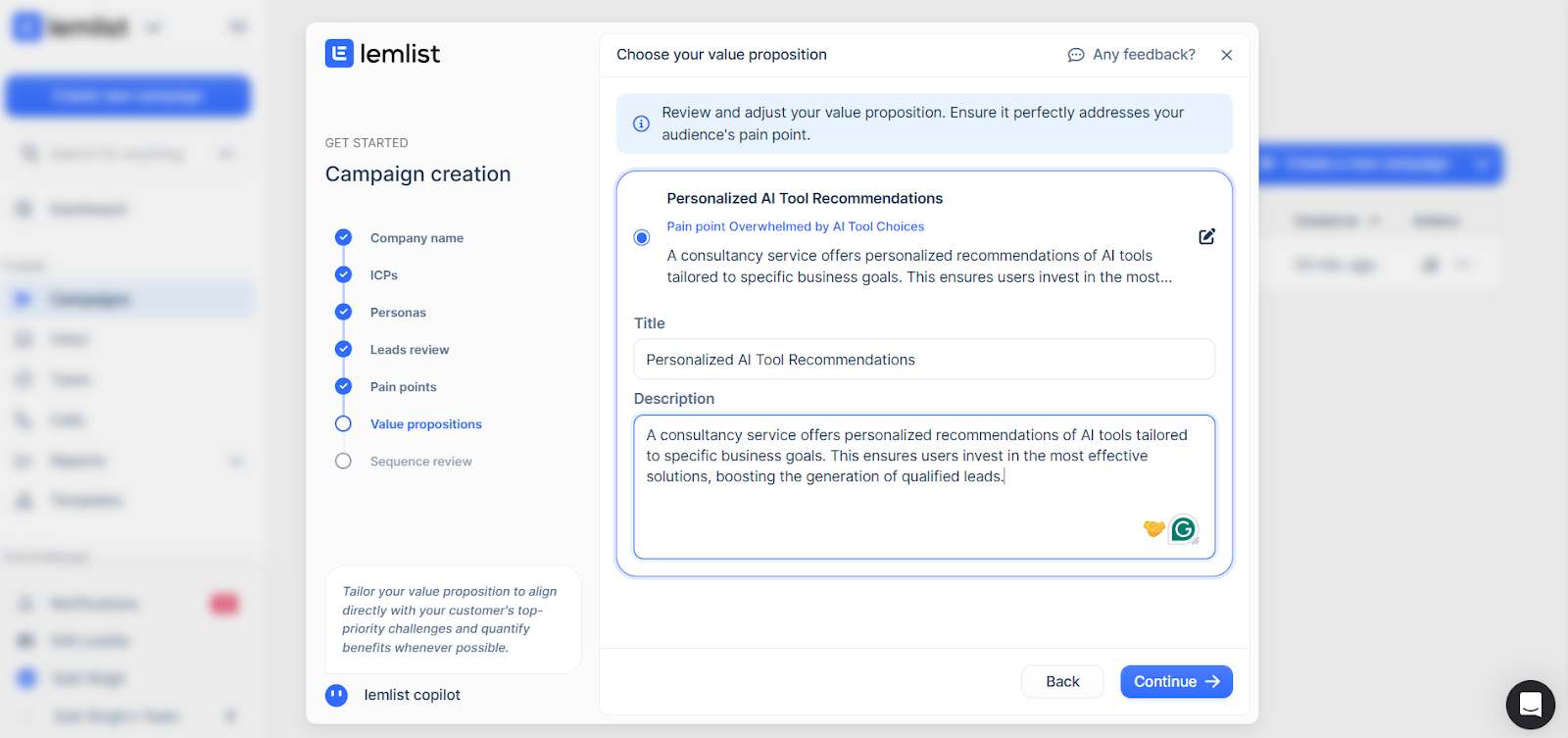Click the Grammarly icon in the description box

click(x=1184, y=529)
